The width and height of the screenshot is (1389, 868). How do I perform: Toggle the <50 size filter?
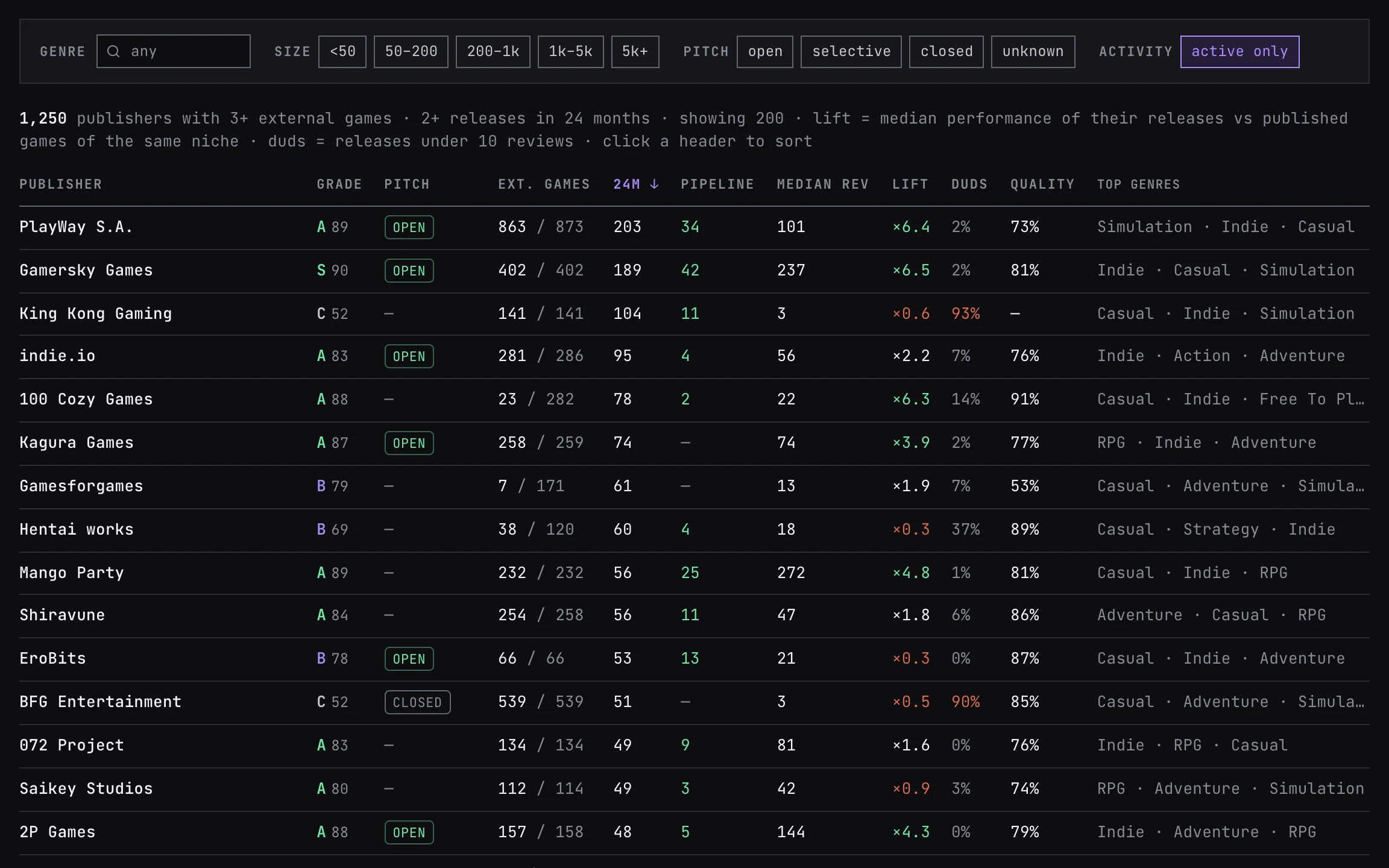click(342, 51)
